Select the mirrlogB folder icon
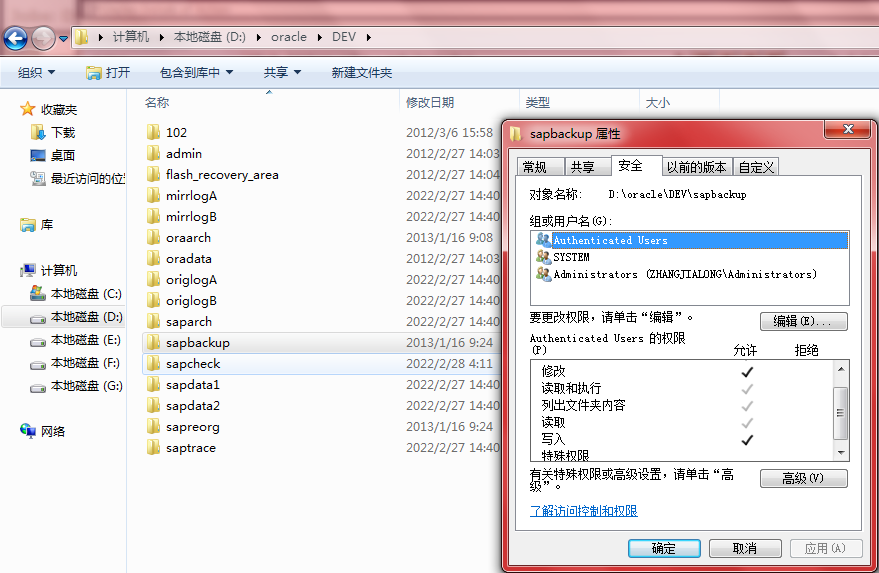Image resolution: width=879 pixels, height=573 pixels. [153, 216]
